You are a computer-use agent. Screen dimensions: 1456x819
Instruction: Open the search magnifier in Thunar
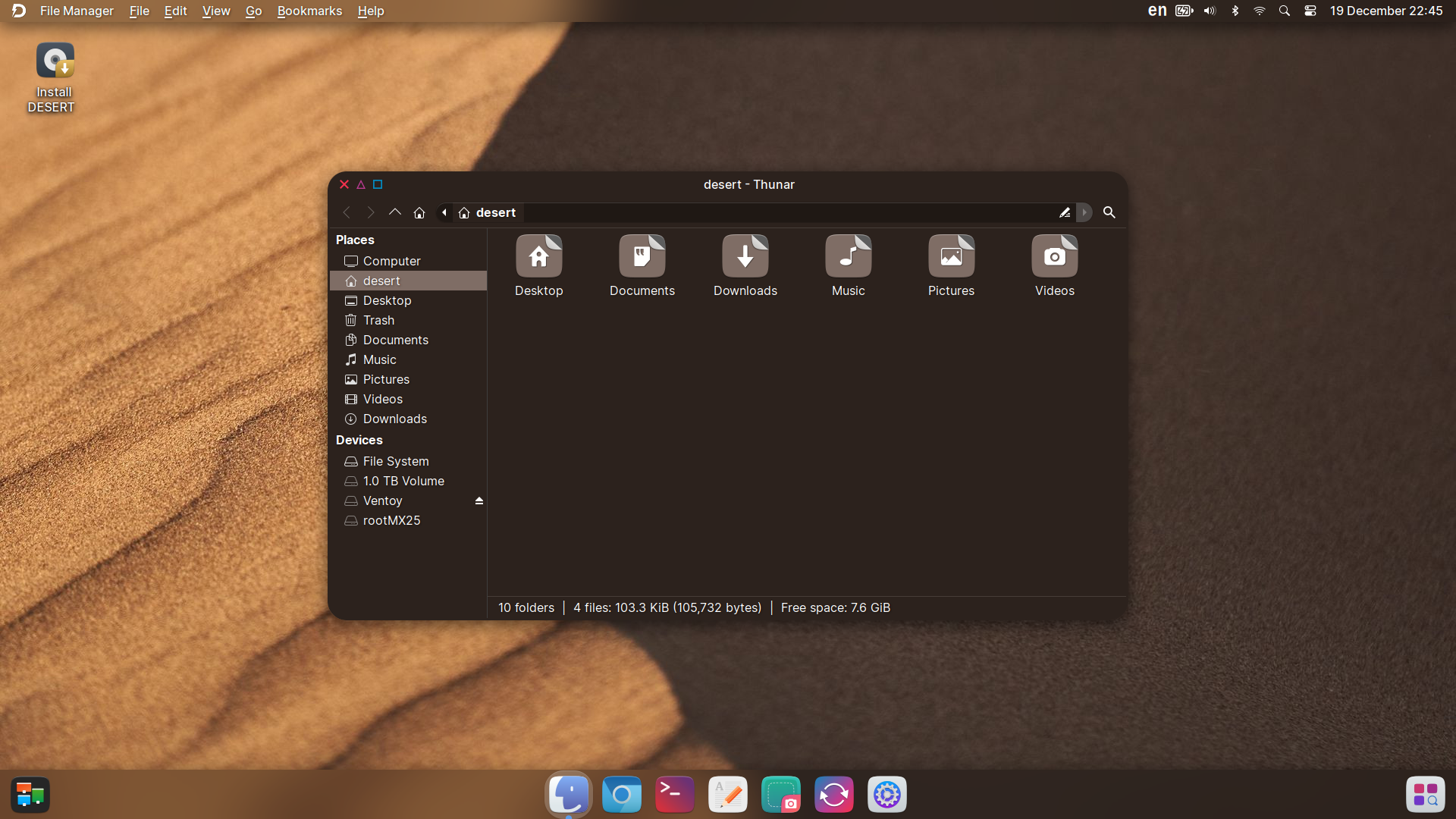[x=1109, y=212]
